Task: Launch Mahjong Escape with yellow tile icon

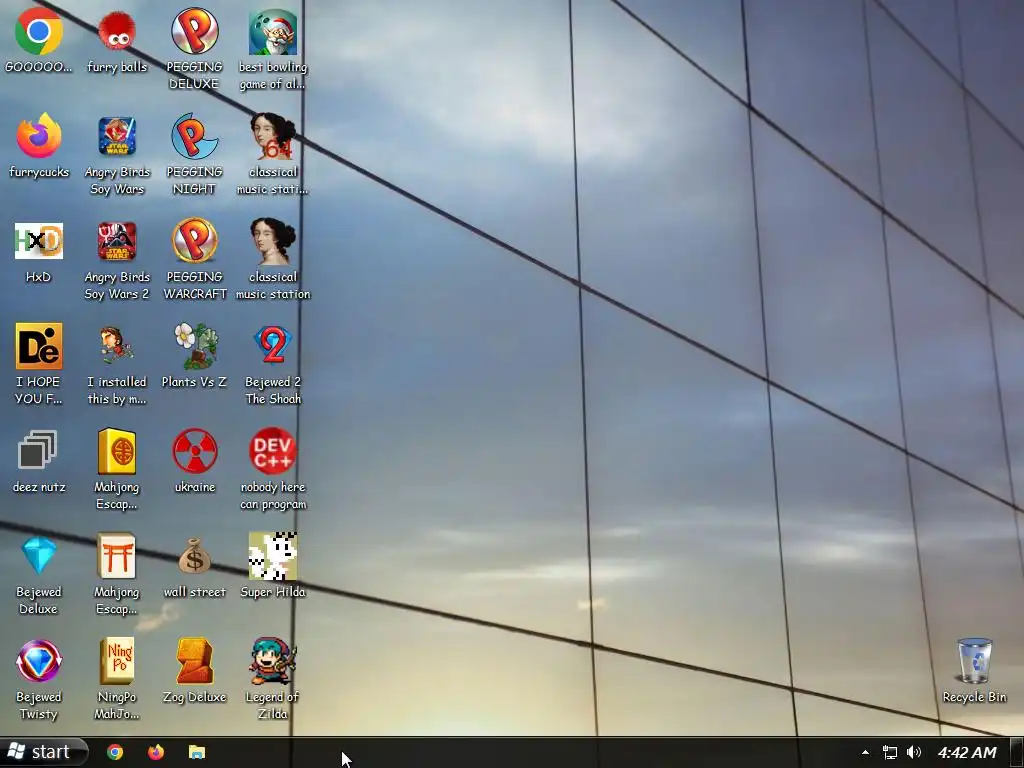Action: 117,451
